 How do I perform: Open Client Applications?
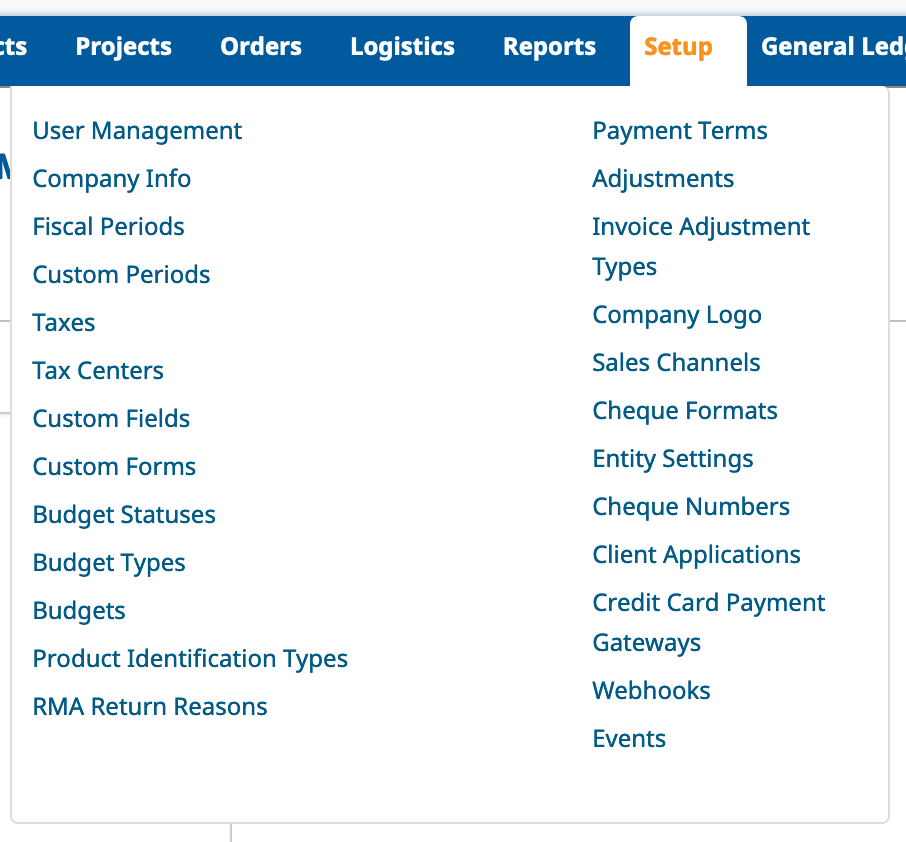(696, 555)
